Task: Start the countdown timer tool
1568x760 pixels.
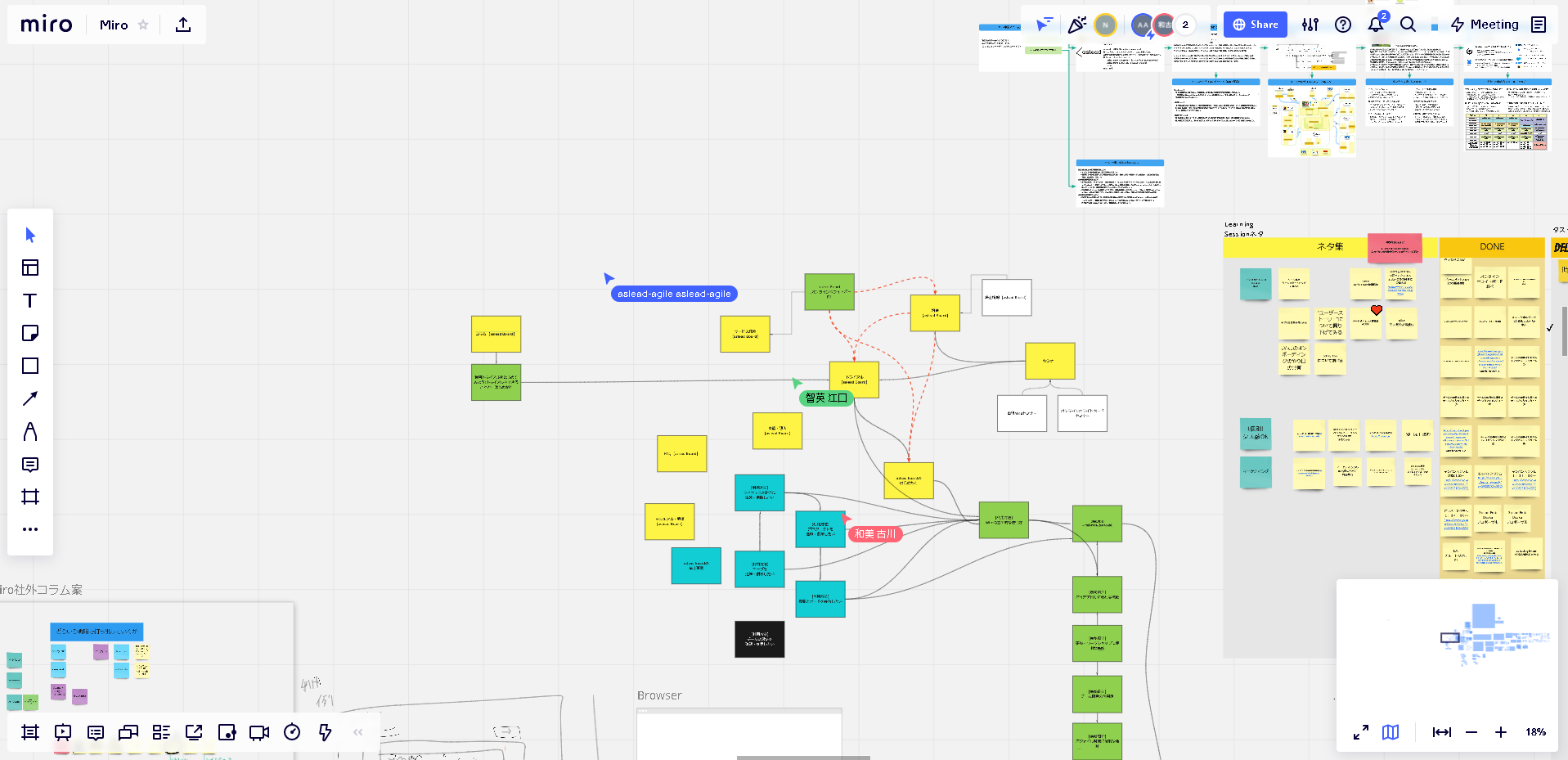Action: [x=292, y=732]
